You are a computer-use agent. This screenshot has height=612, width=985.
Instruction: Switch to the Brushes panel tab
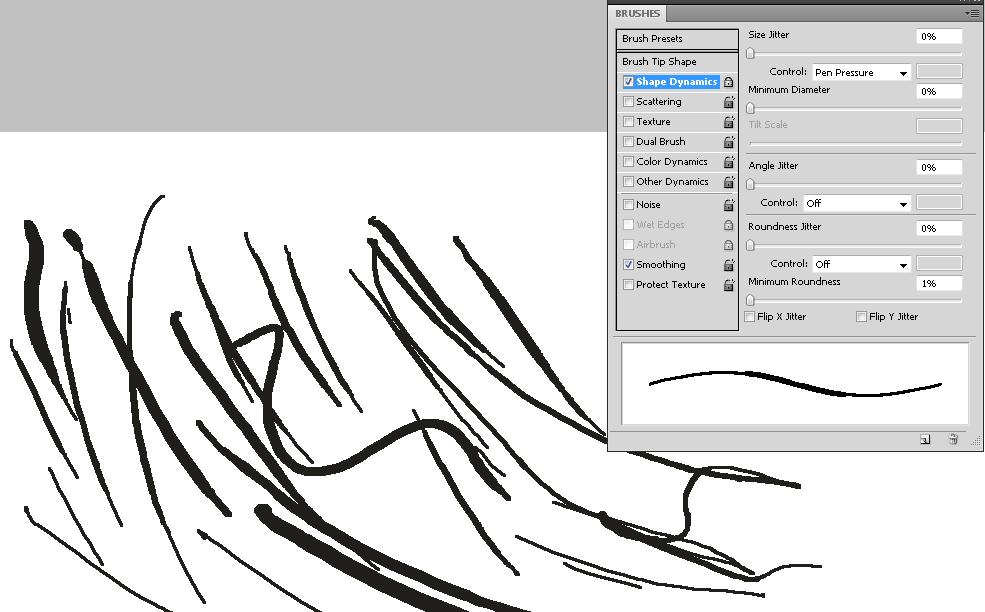[637, 13]
